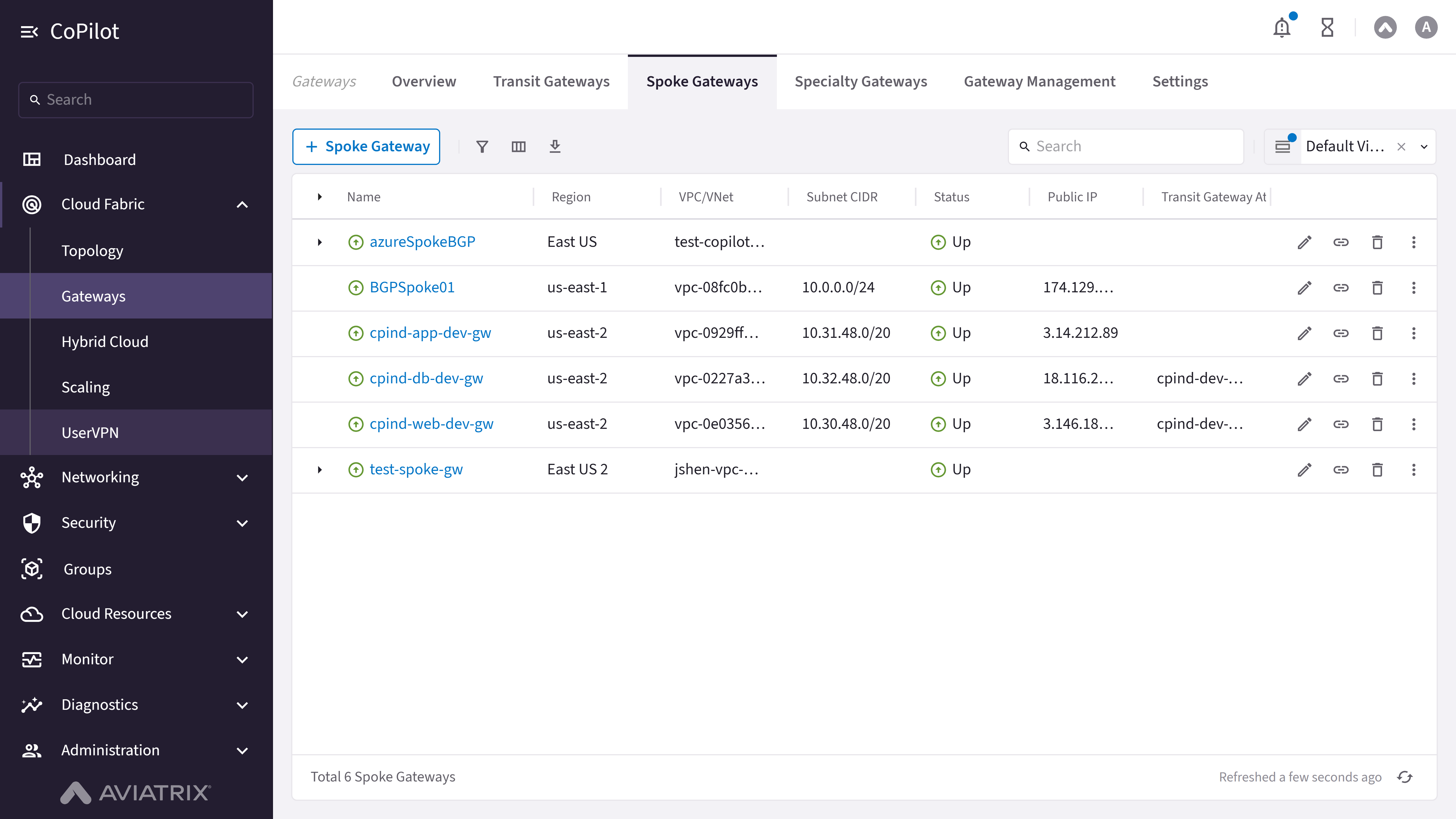Image resolution: width=1456 pixels, height=819 pixels.
Task: Manage attachment link for cpind-app-dev-gw
Action: click(x=1341, y=334)
